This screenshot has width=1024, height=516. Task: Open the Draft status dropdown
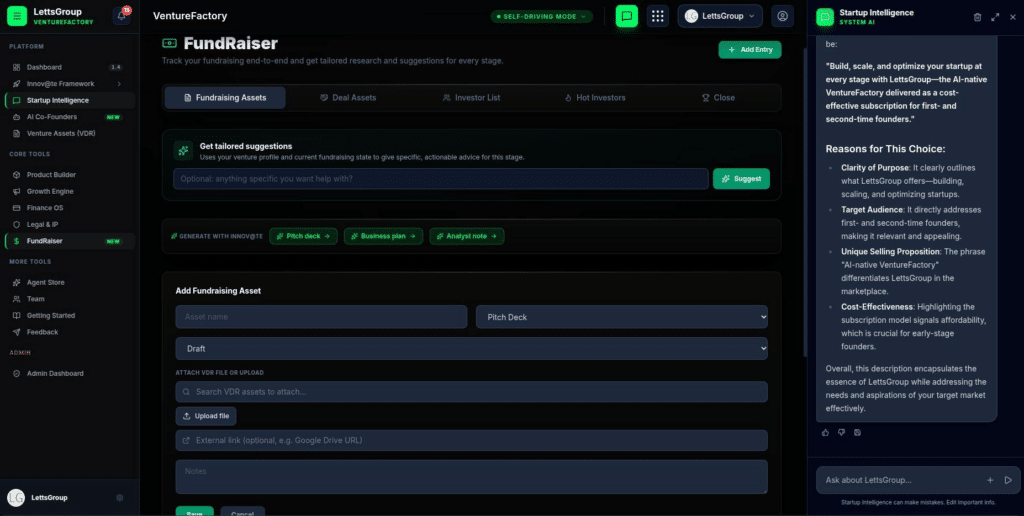pos(472,349)
